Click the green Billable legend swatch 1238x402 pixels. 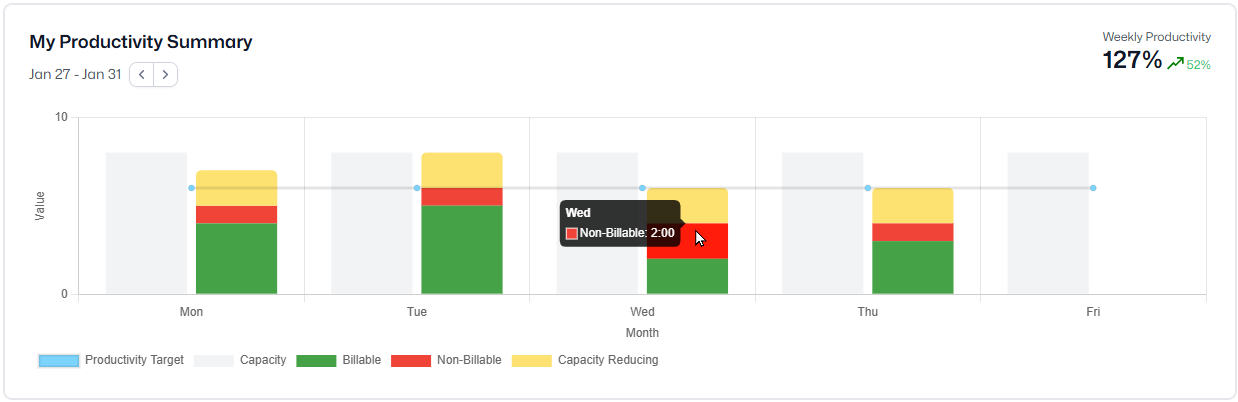point(316,360)
